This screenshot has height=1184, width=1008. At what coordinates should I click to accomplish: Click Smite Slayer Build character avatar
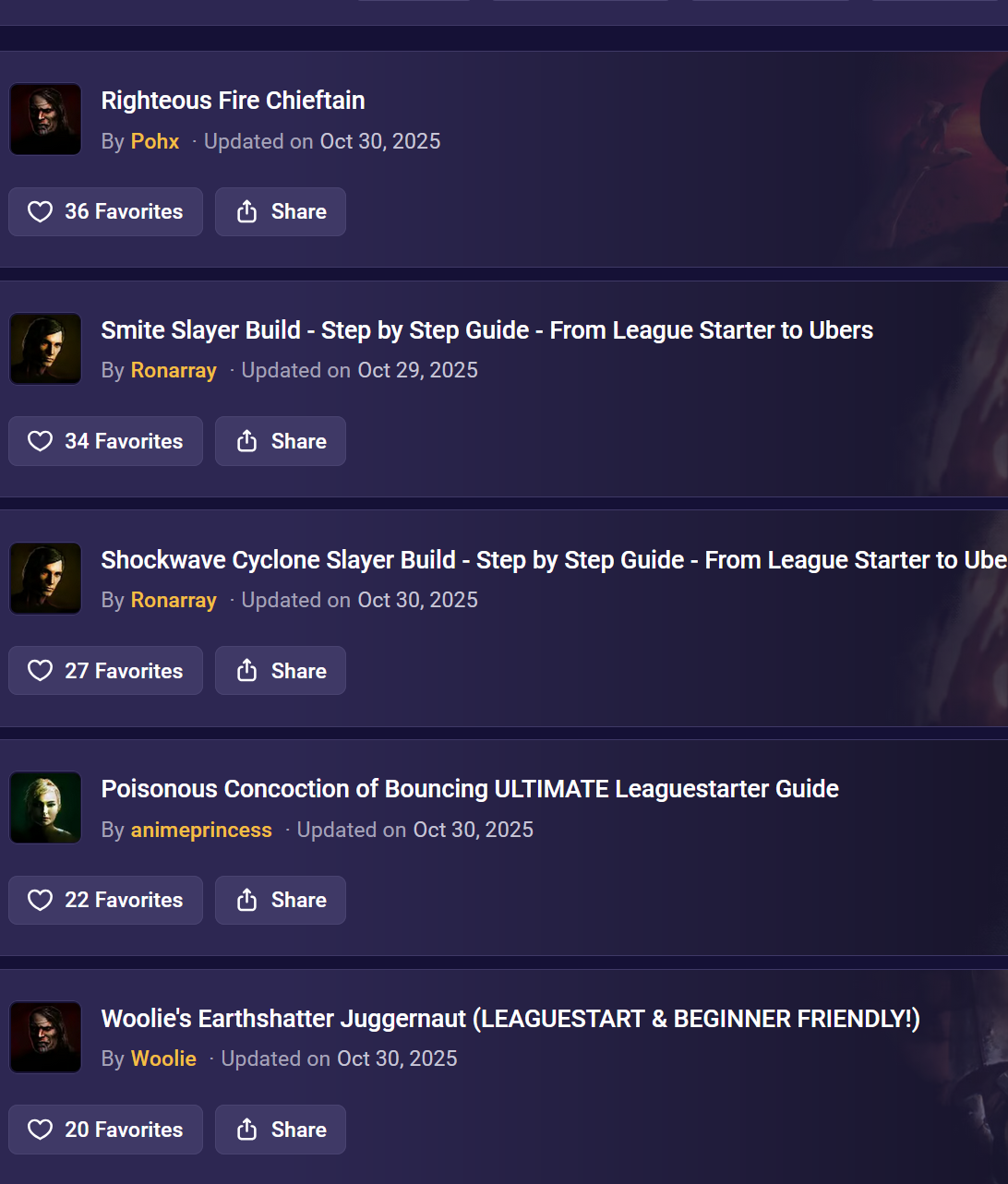pos(45,349)
